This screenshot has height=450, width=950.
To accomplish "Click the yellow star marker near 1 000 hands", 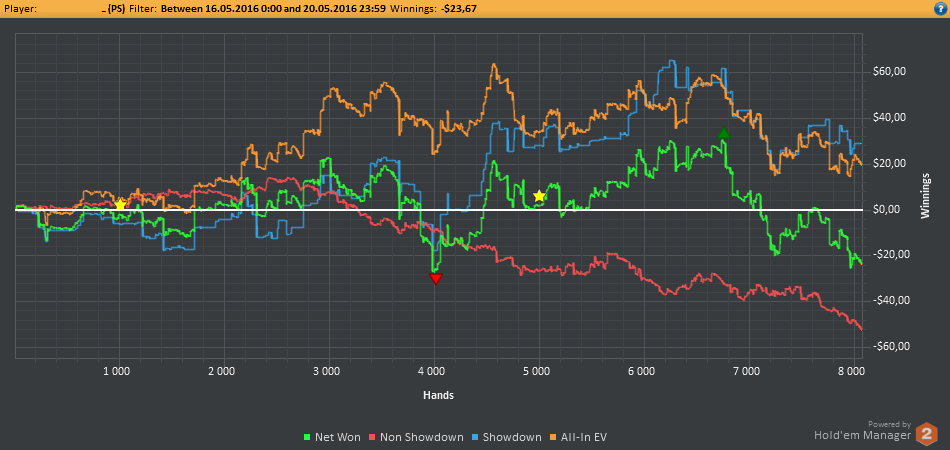I will [120, 204].
